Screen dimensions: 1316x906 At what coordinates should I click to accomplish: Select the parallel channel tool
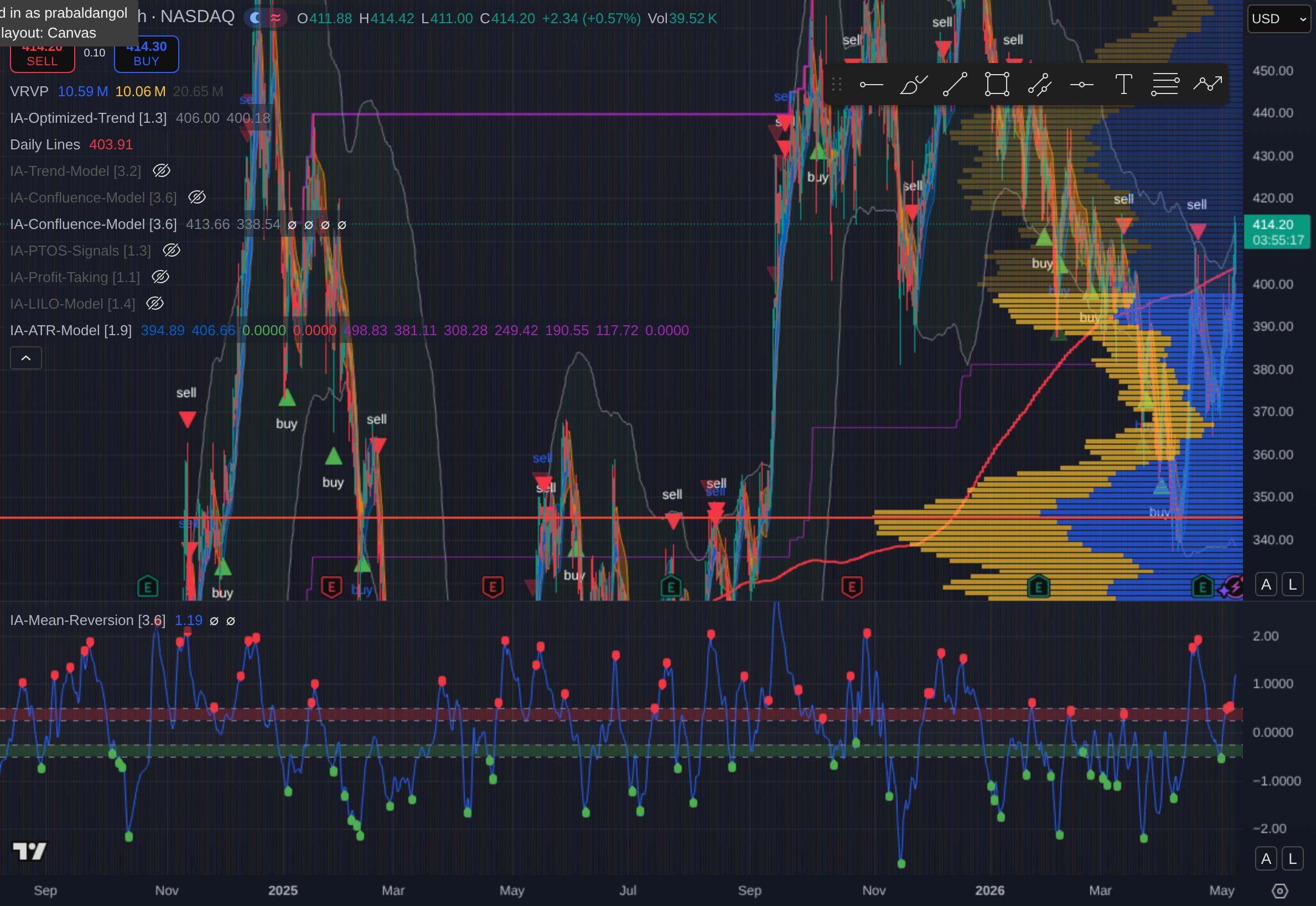(1039, 85)
